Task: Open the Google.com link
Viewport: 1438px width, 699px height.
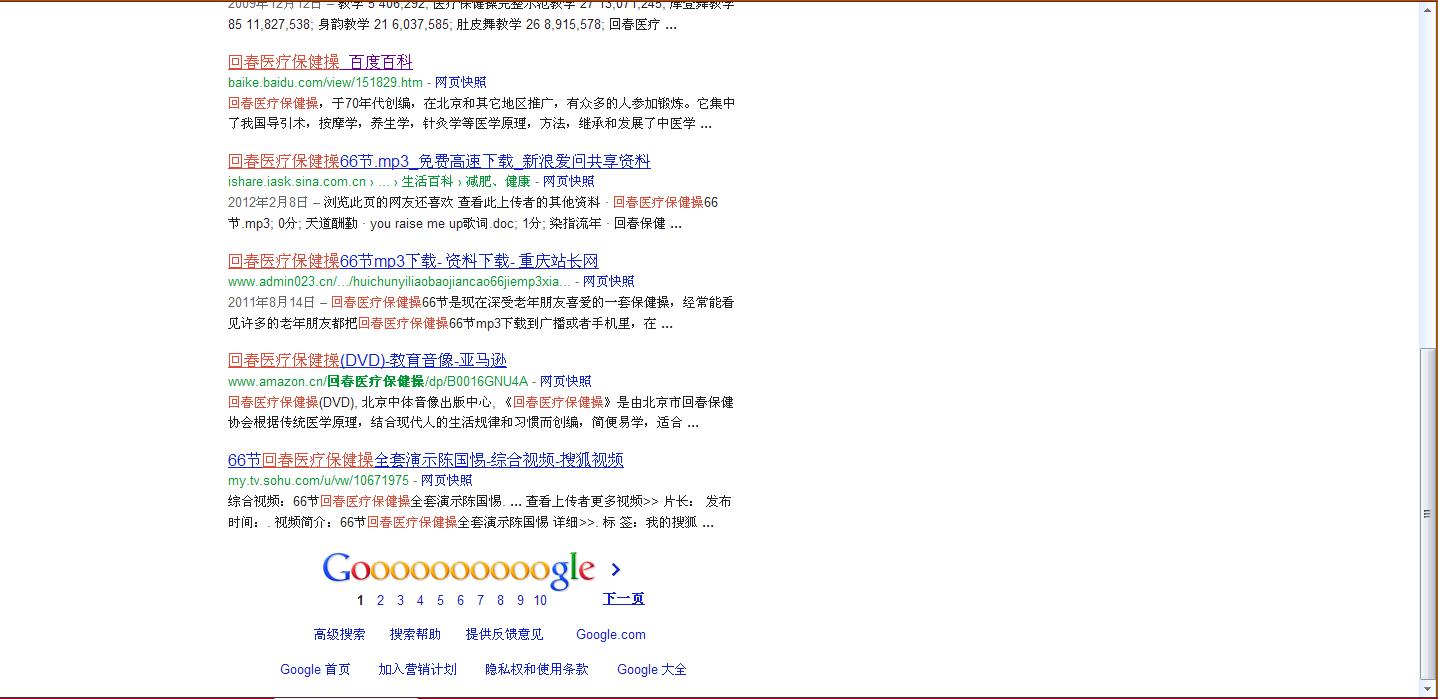Action: (611, 634)
